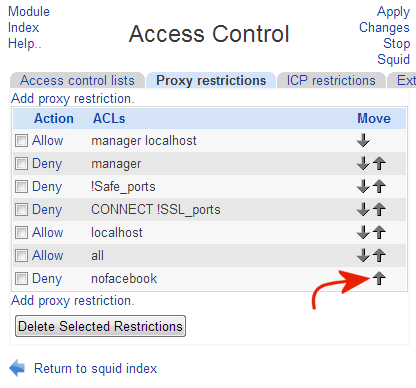Click Apply Changes link
This screenshot has width=416, height=388.
pos(384,19)
